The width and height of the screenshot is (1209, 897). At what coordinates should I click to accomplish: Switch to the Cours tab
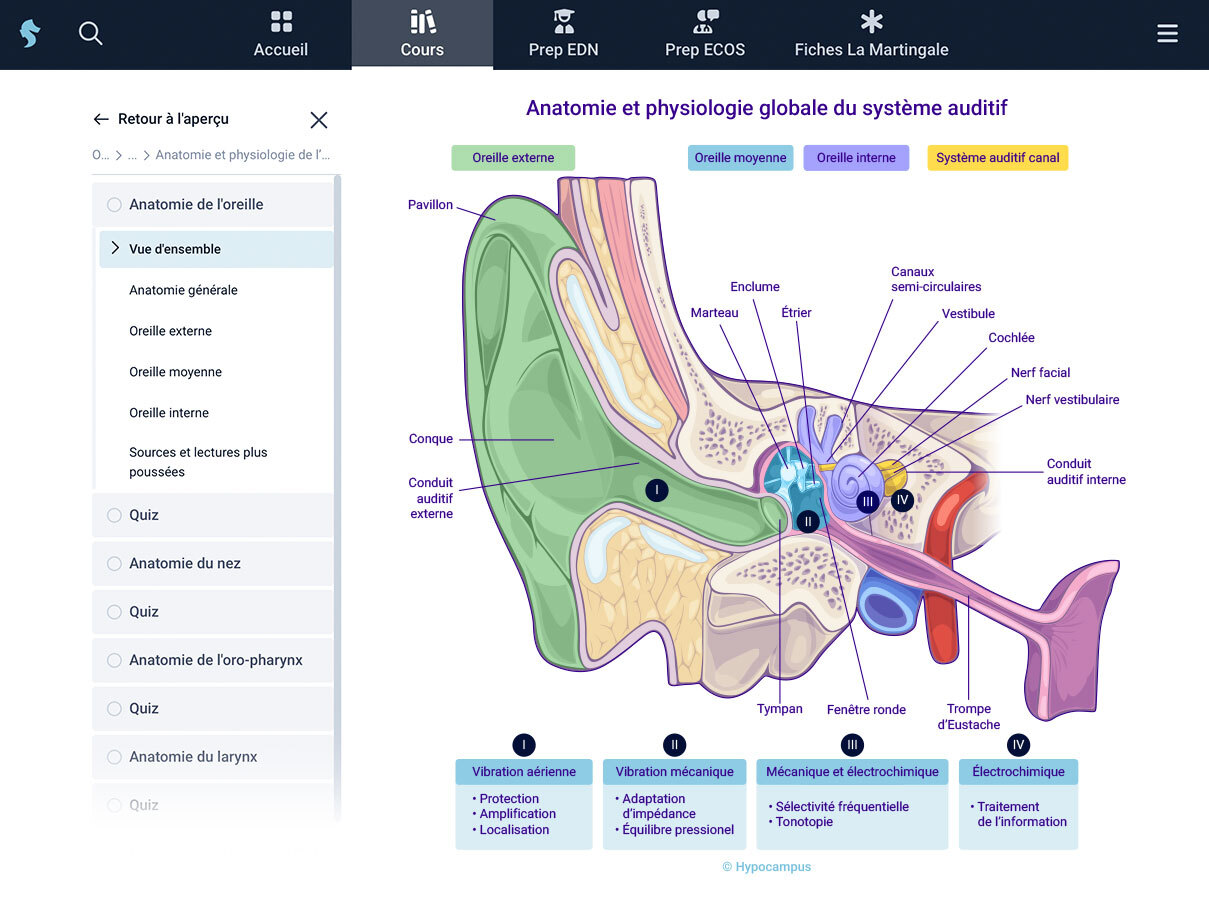coord(422,35)
